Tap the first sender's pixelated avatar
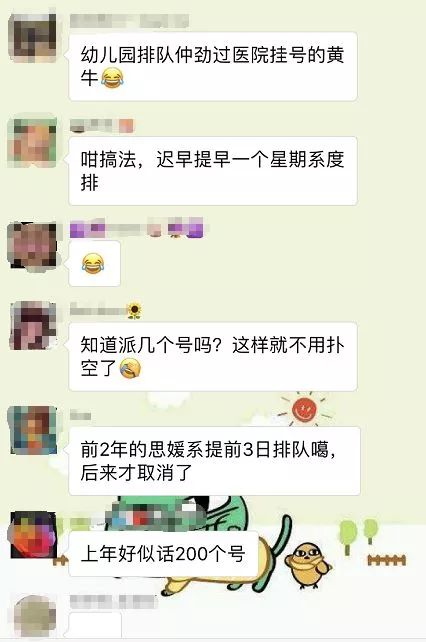 tap(33, 38)
